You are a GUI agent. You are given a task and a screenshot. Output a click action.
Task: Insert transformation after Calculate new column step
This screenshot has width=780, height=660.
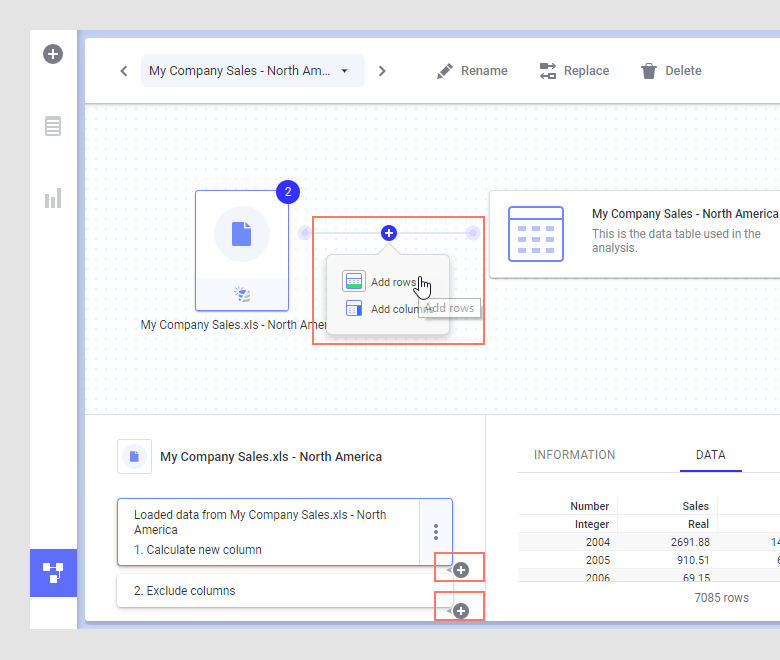(x=461, y=570)
